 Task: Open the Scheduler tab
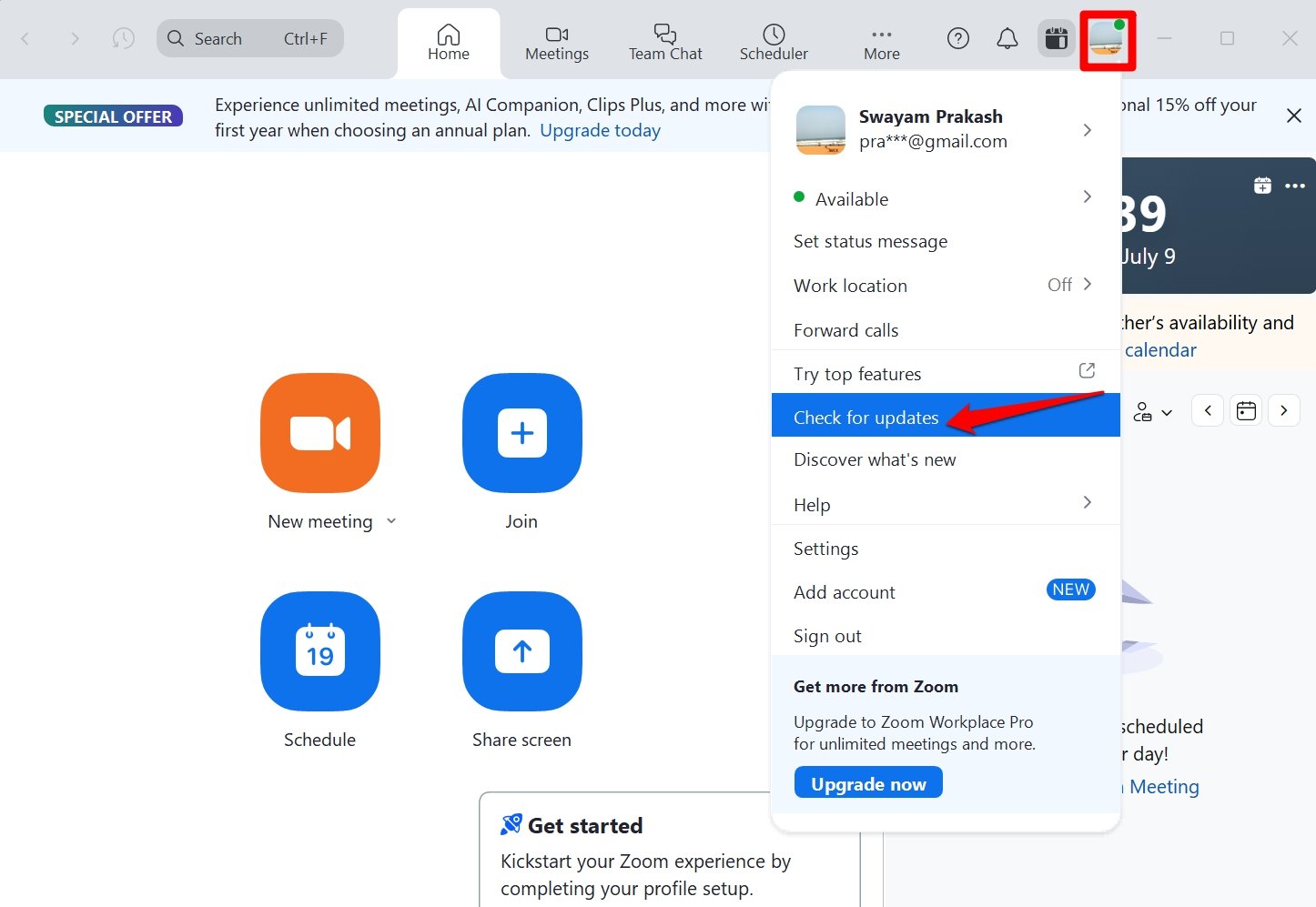[x=774, y=43]
